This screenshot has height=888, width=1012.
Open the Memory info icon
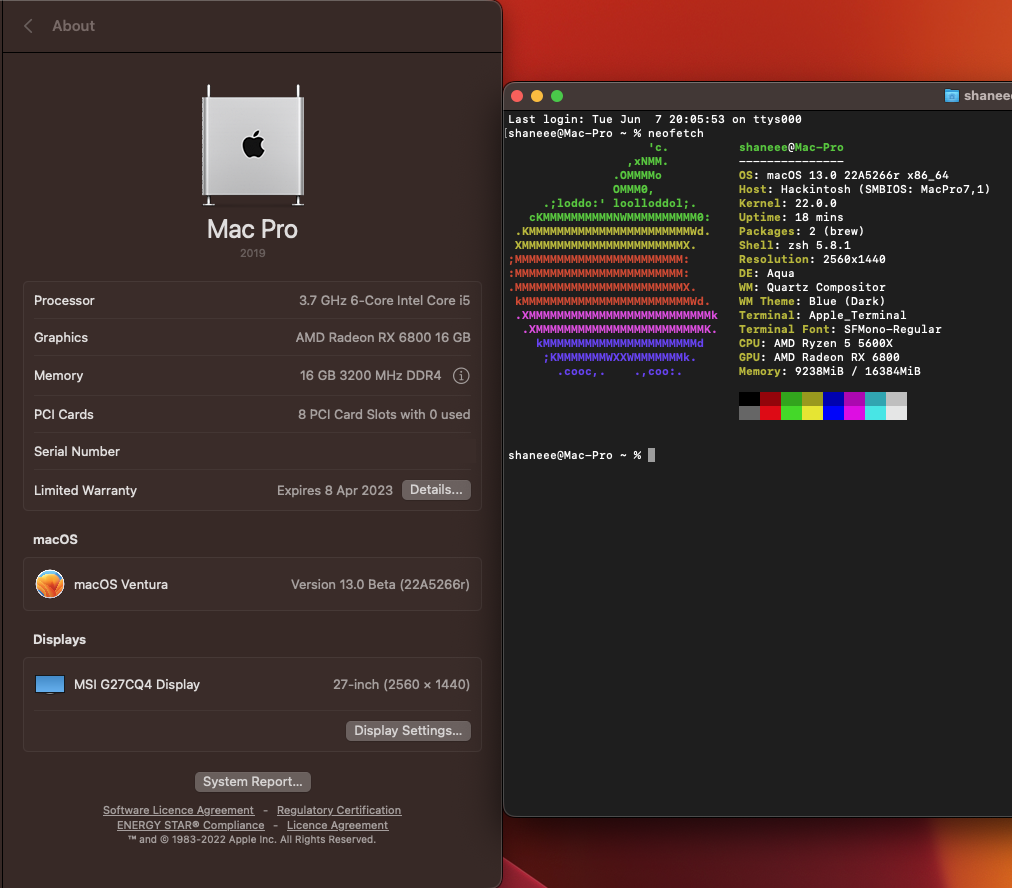coord(461,376)
